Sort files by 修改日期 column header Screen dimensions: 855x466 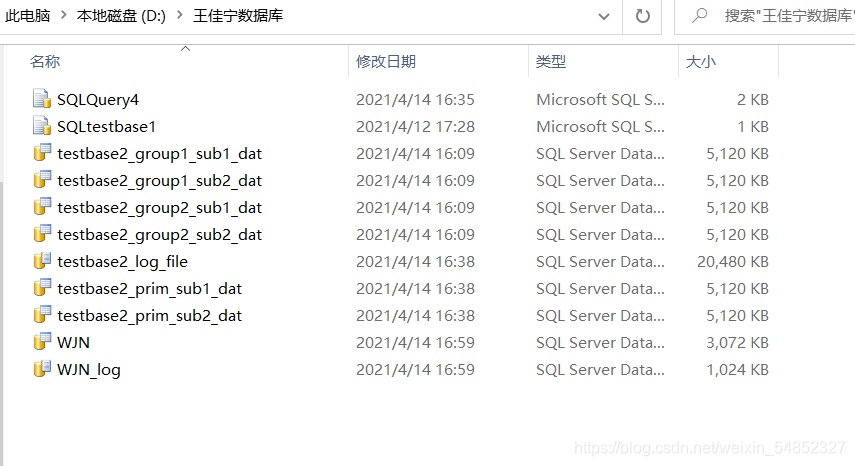click(386, 61)
